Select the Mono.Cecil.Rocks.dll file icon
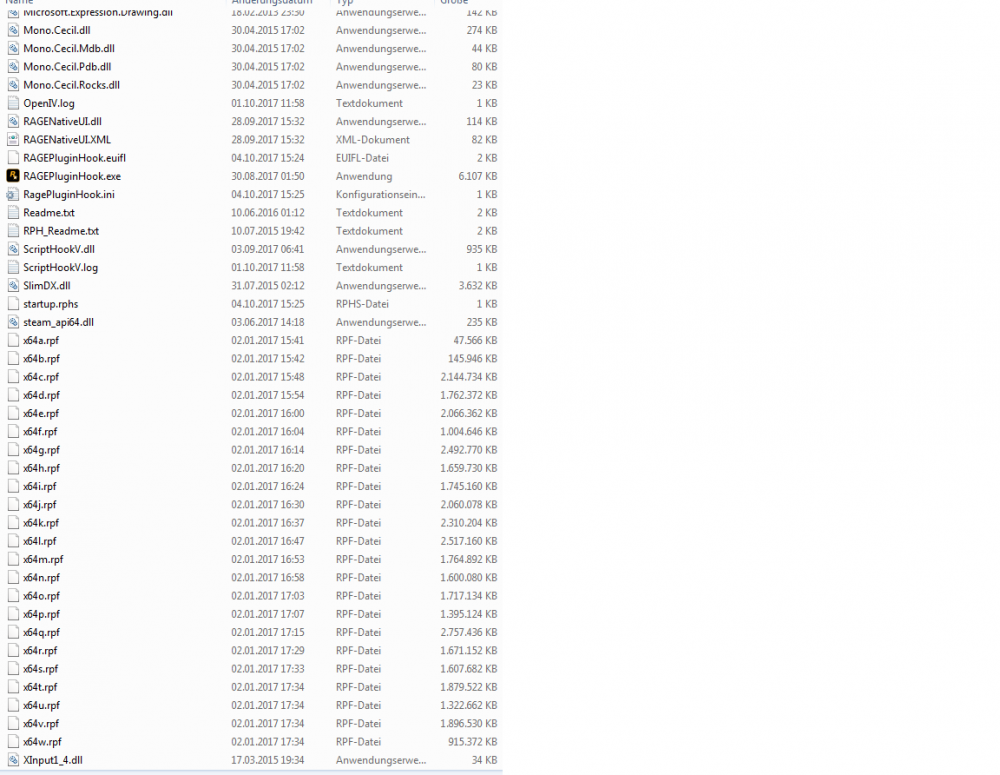The image size is (1000, 775). [13, 85]
